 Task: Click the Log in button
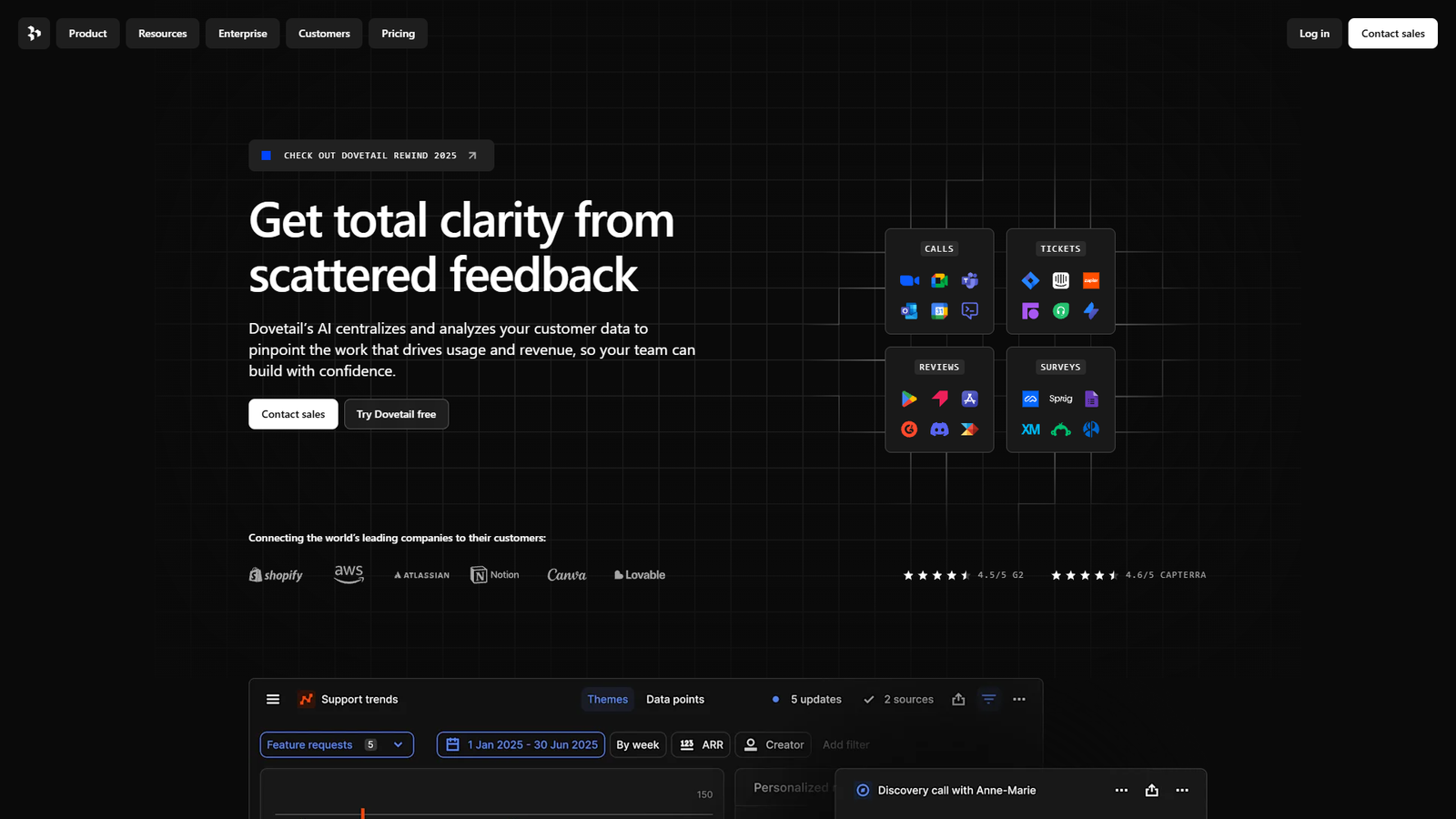[x=1314, y=34]
